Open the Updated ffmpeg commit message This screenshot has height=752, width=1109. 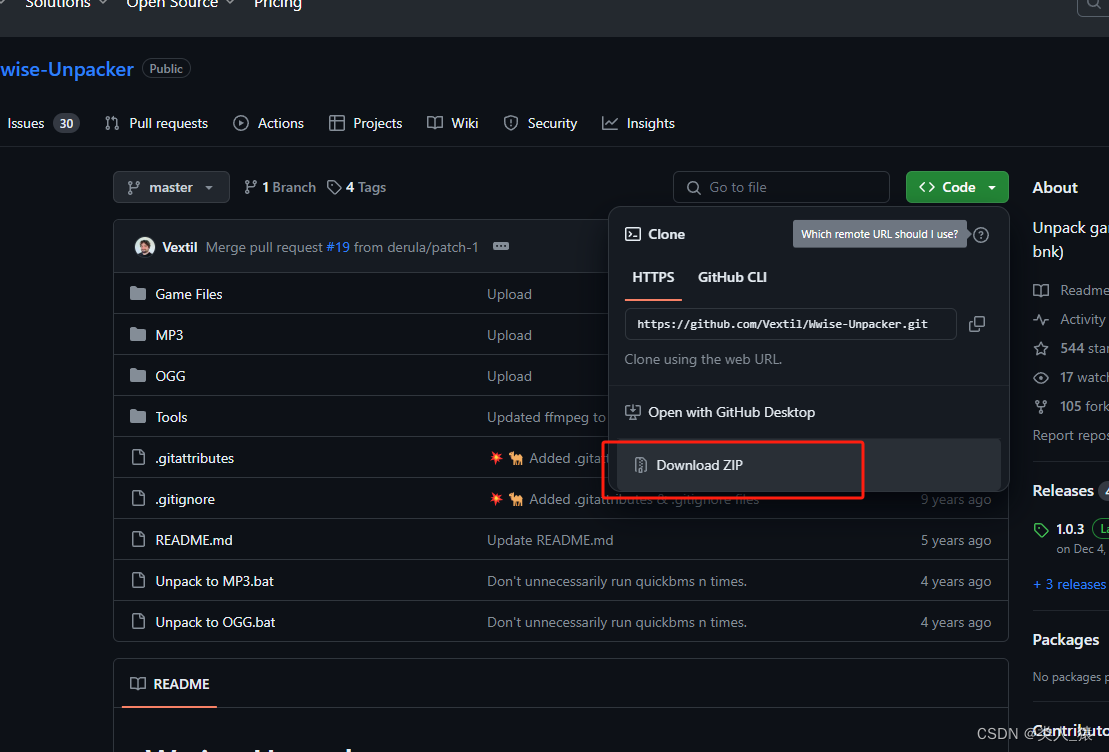[x=546, y=417]
